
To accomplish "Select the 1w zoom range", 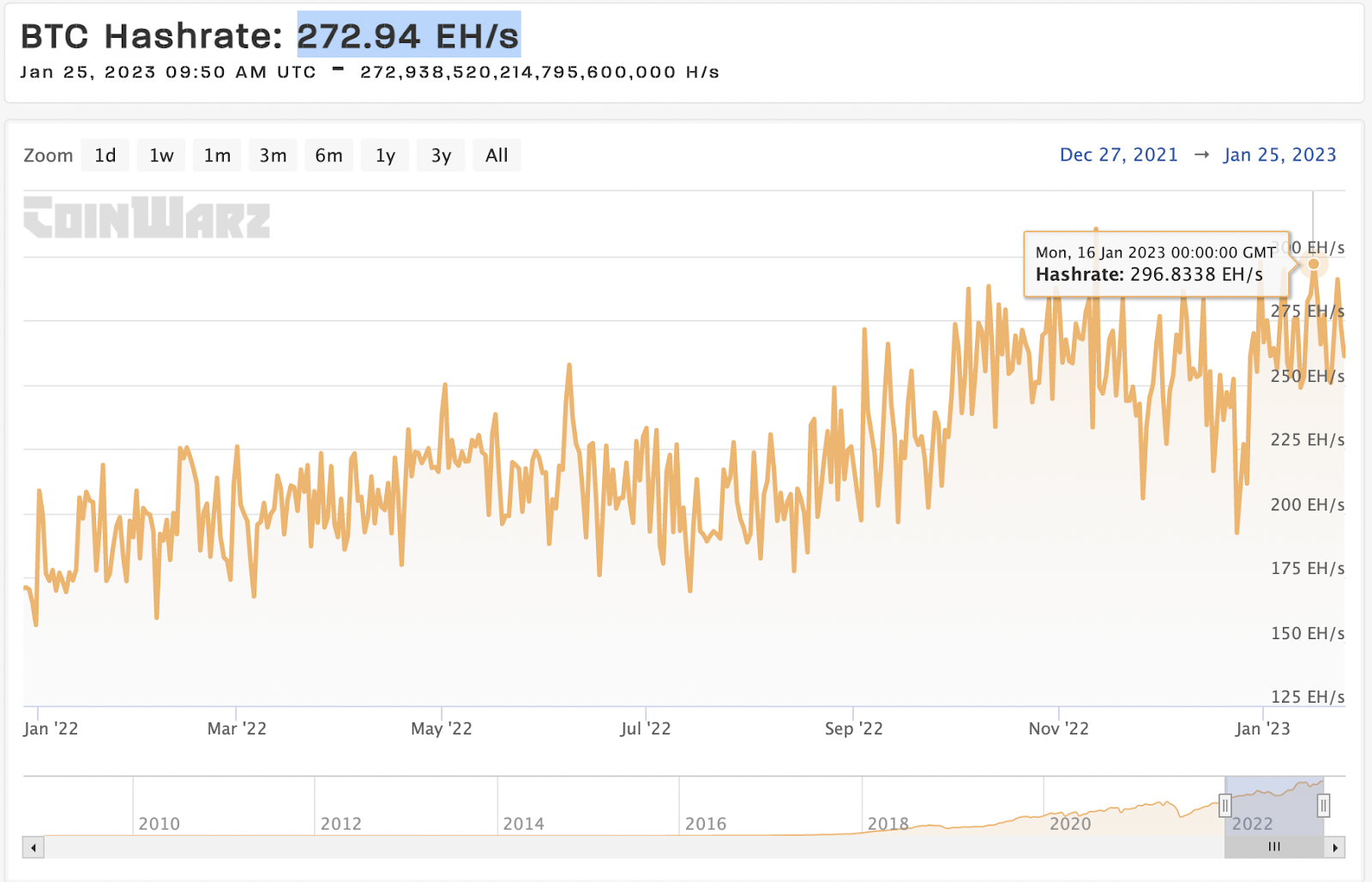I will click(161, 155).
